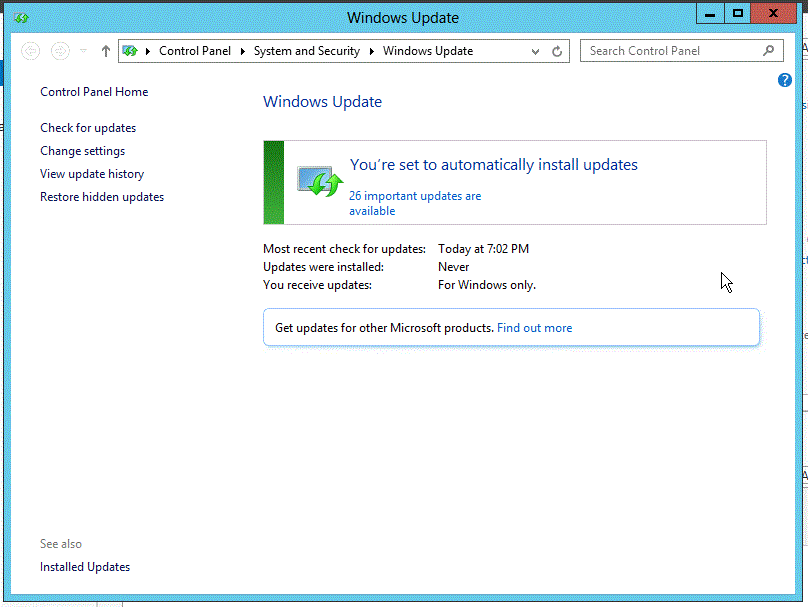This screenshot has height=607, width=808.
Task: Click the Forward navigation arrow
Action: click(60, 51)
